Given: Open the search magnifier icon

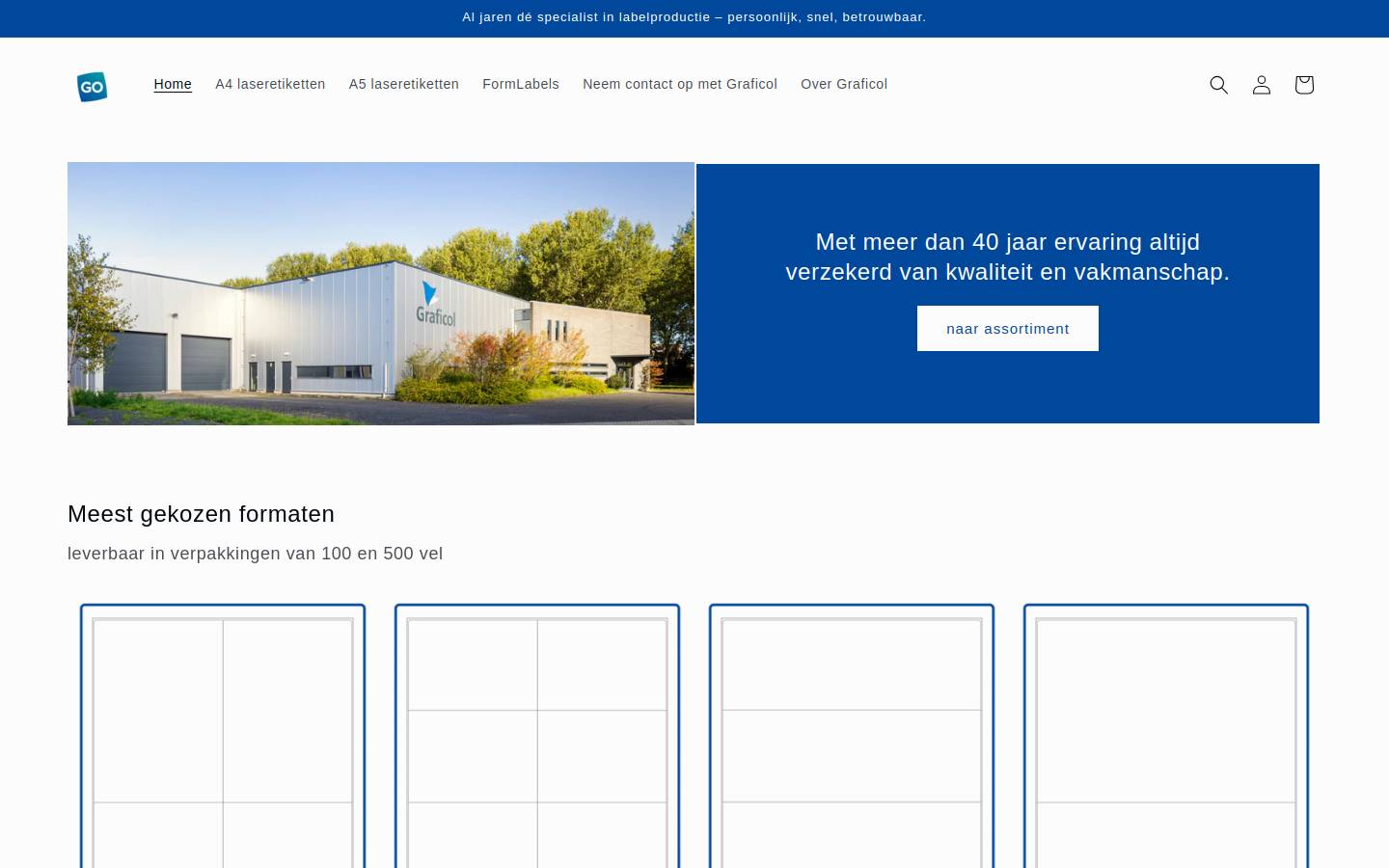Looking at the screenshot, I should click(1219, 85).
